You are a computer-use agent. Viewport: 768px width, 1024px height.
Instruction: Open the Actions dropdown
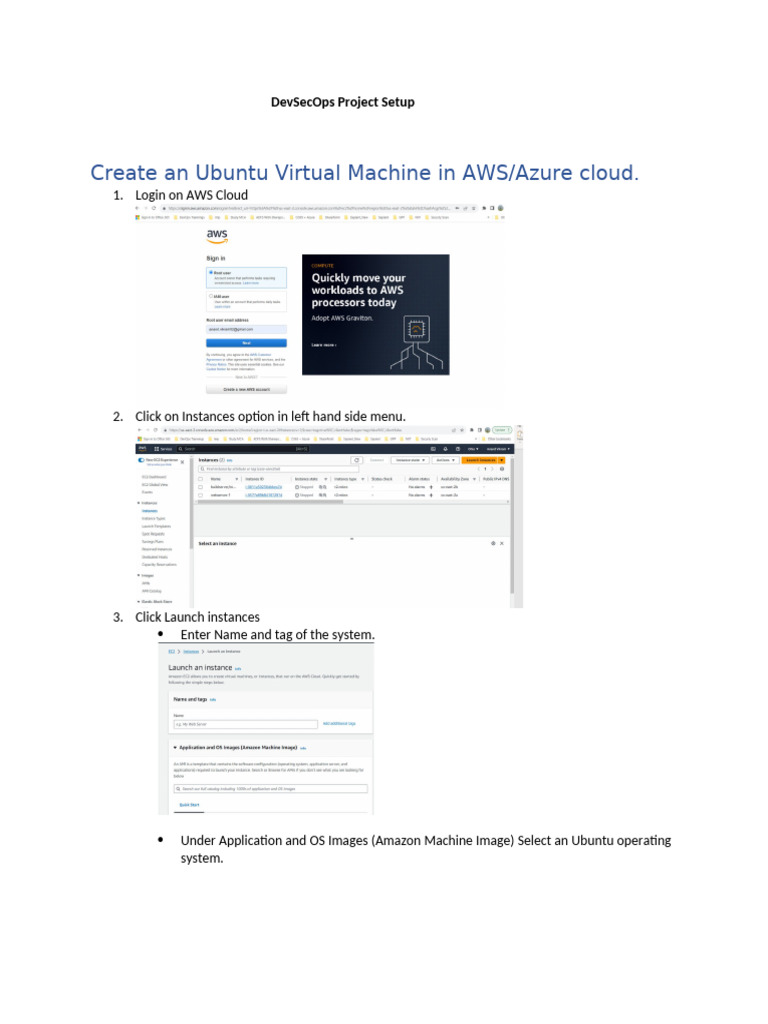pos(445,460)
